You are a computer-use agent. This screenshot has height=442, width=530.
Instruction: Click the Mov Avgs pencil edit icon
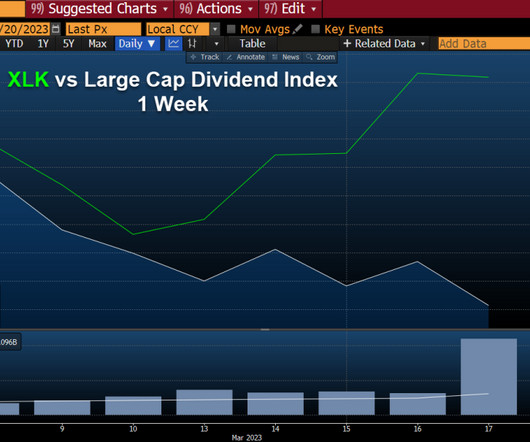297,29
